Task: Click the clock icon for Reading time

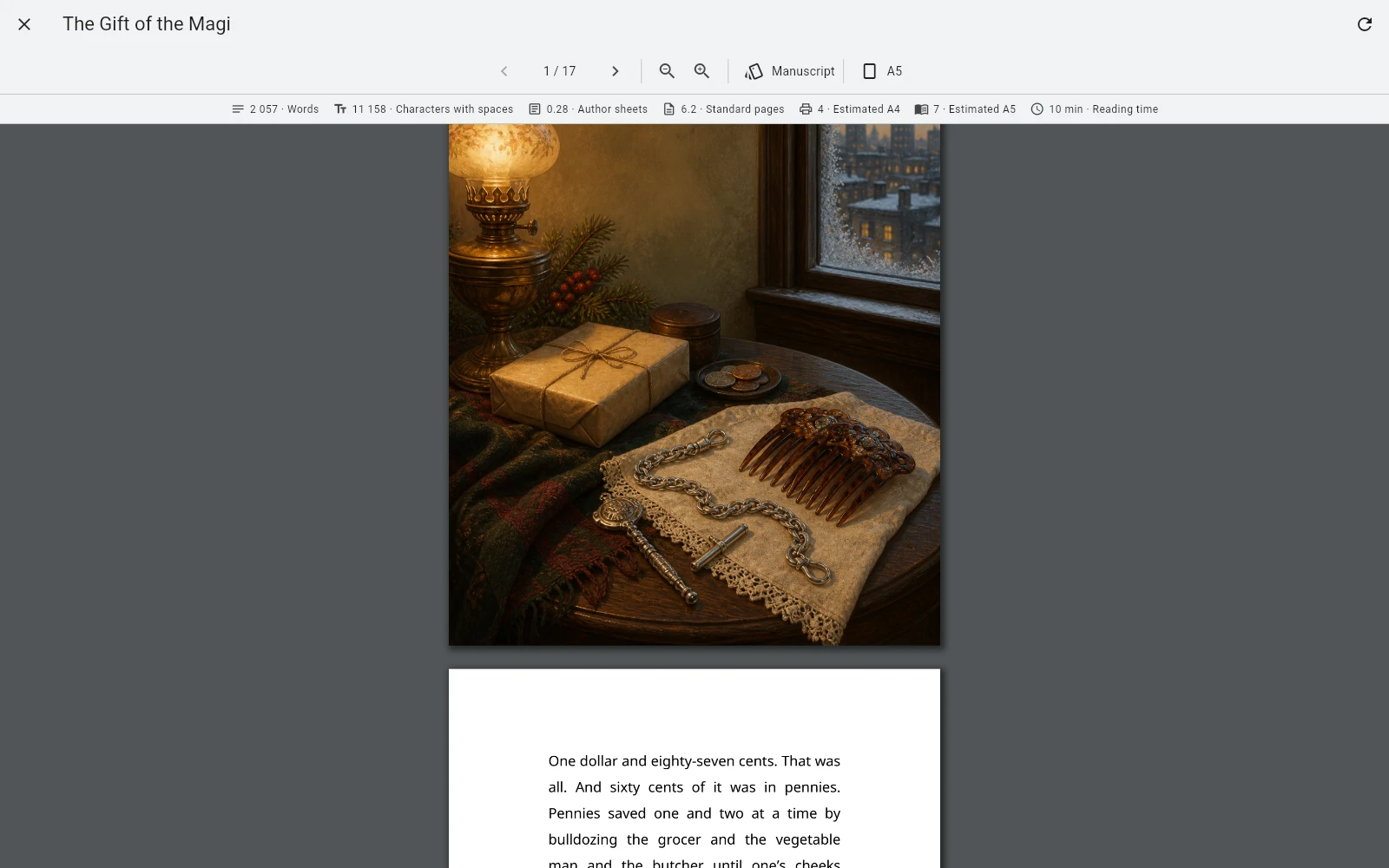Action: pyautogui.click(x=1037, y=109)
